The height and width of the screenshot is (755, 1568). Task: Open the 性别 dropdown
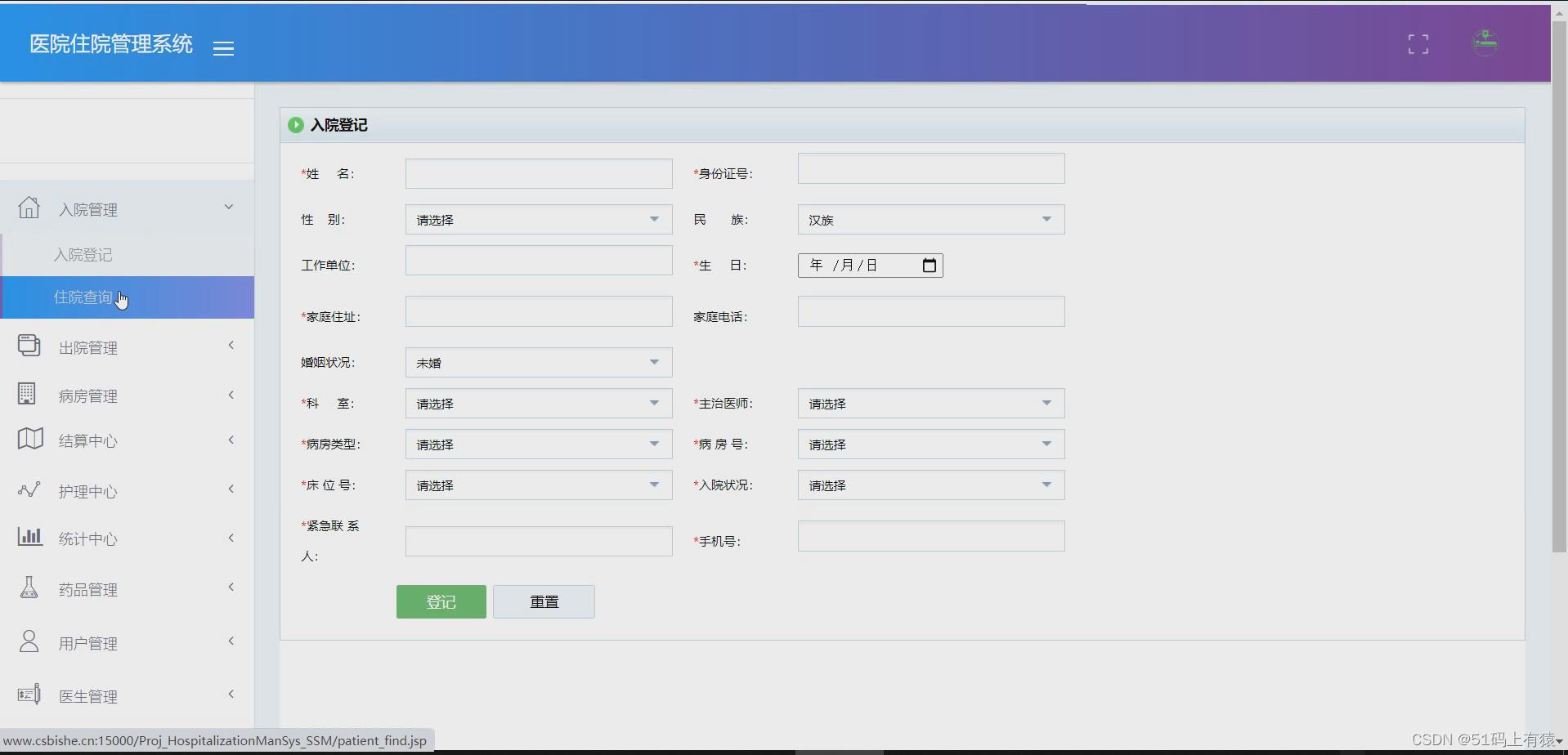pos(539,219)
